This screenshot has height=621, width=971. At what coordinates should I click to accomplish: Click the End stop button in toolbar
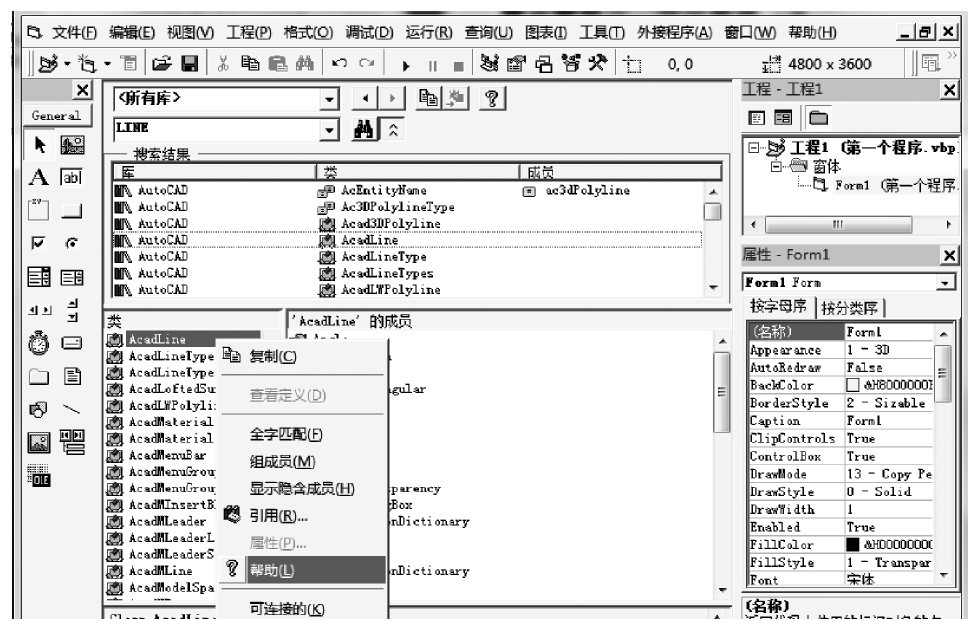[x=458, y=66]
